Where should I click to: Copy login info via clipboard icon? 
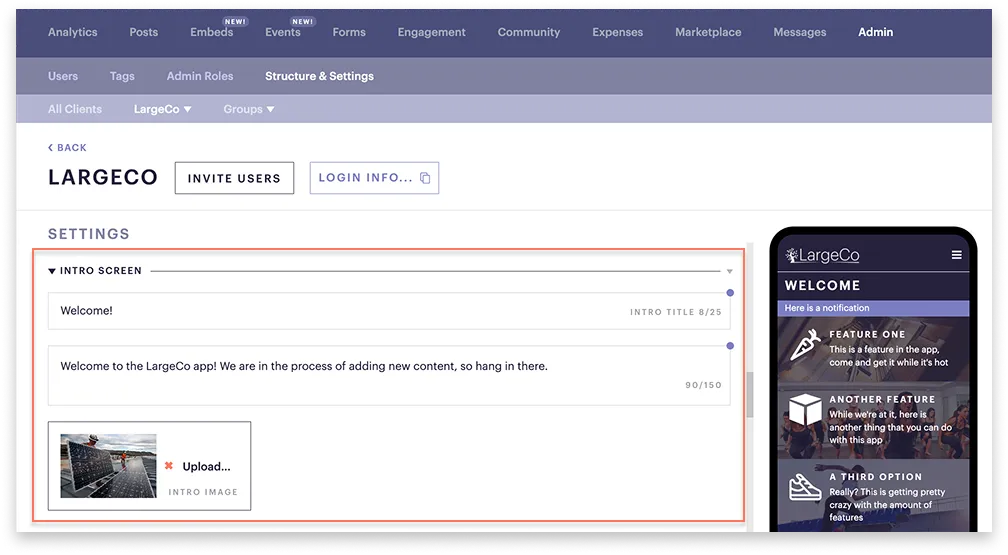point(425,178)
